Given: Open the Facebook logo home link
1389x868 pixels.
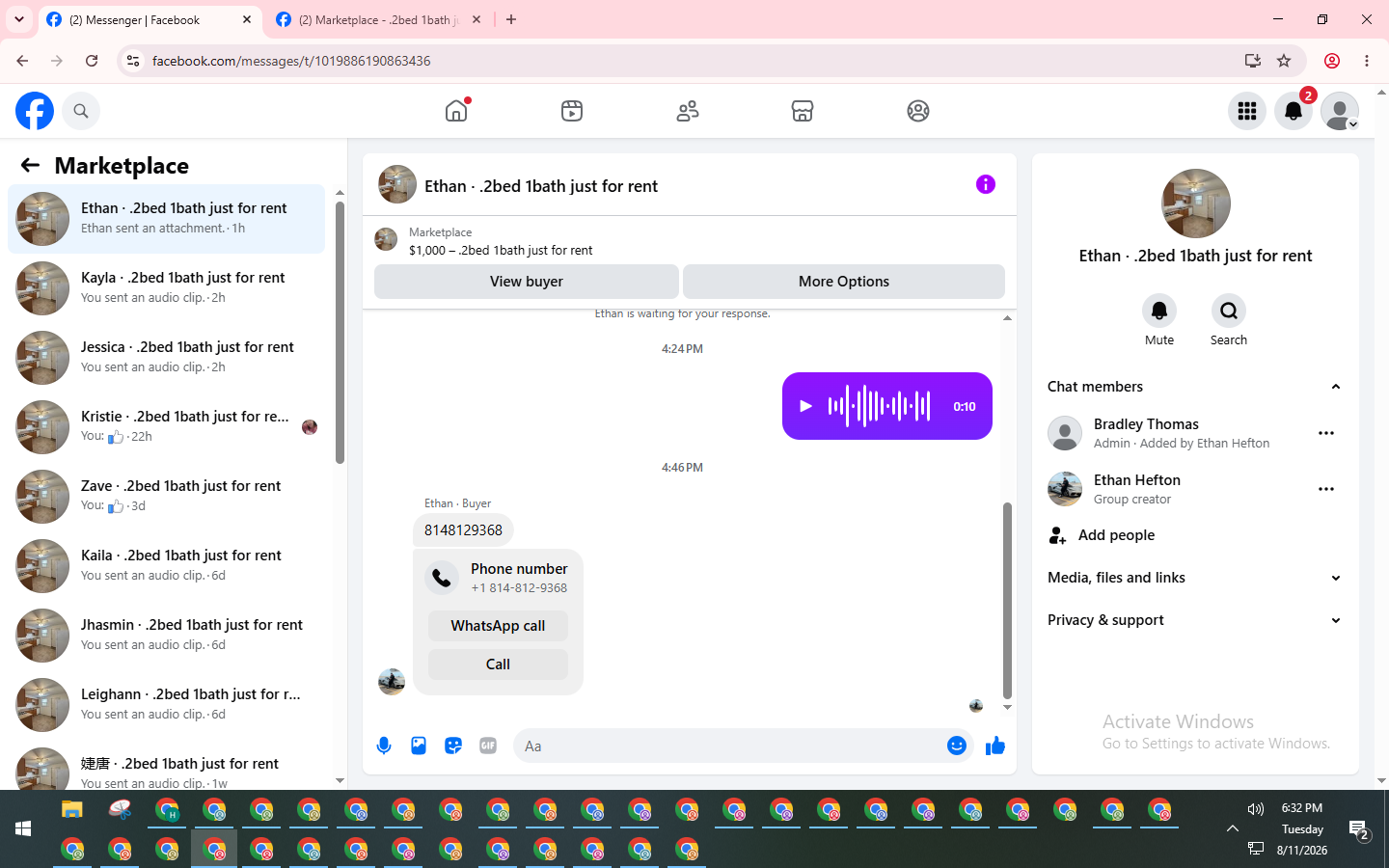Looking at the screenshot, I should (35, 111).
